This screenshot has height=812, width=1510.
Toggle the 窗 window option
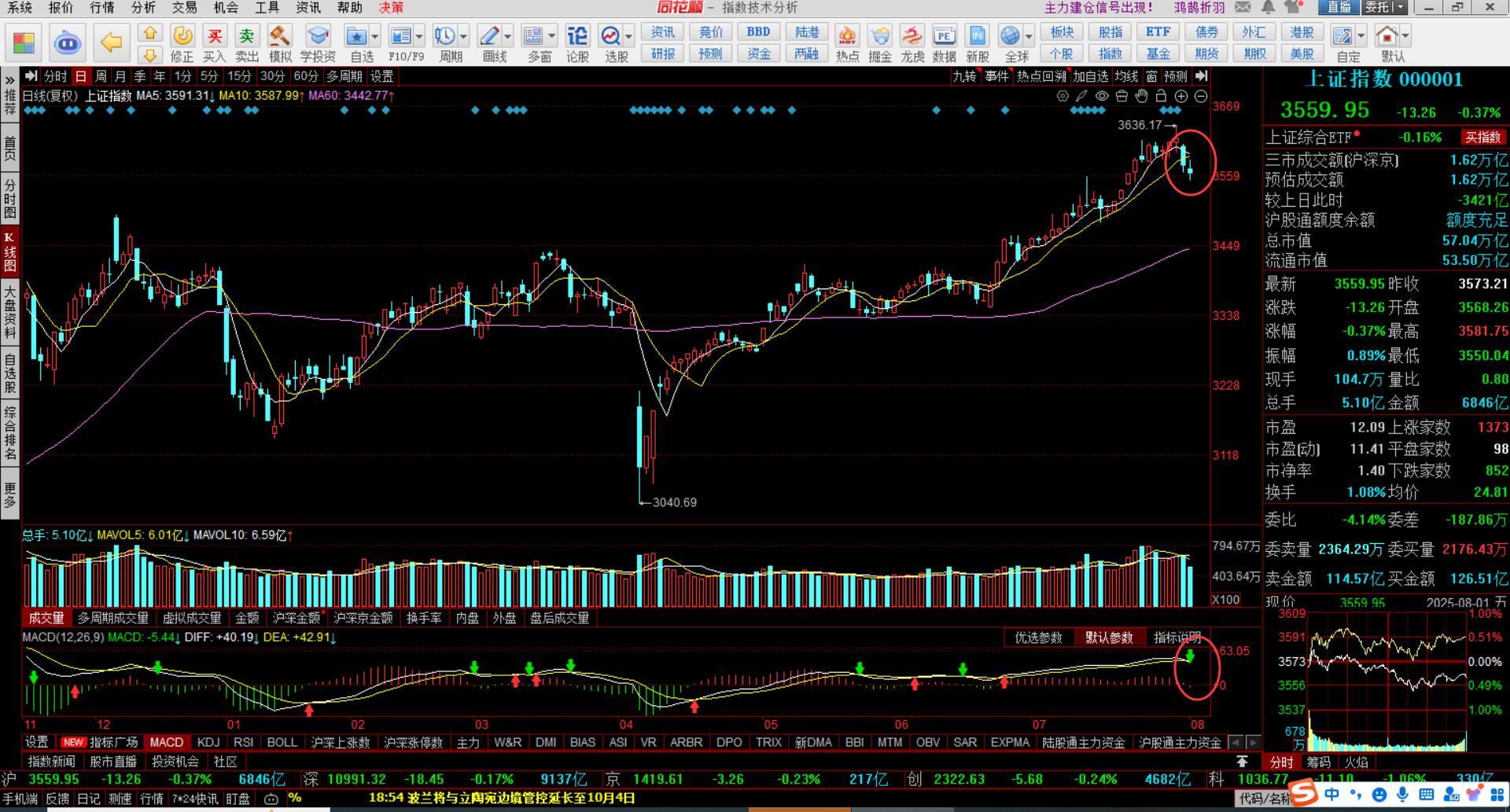point(1151,76)
